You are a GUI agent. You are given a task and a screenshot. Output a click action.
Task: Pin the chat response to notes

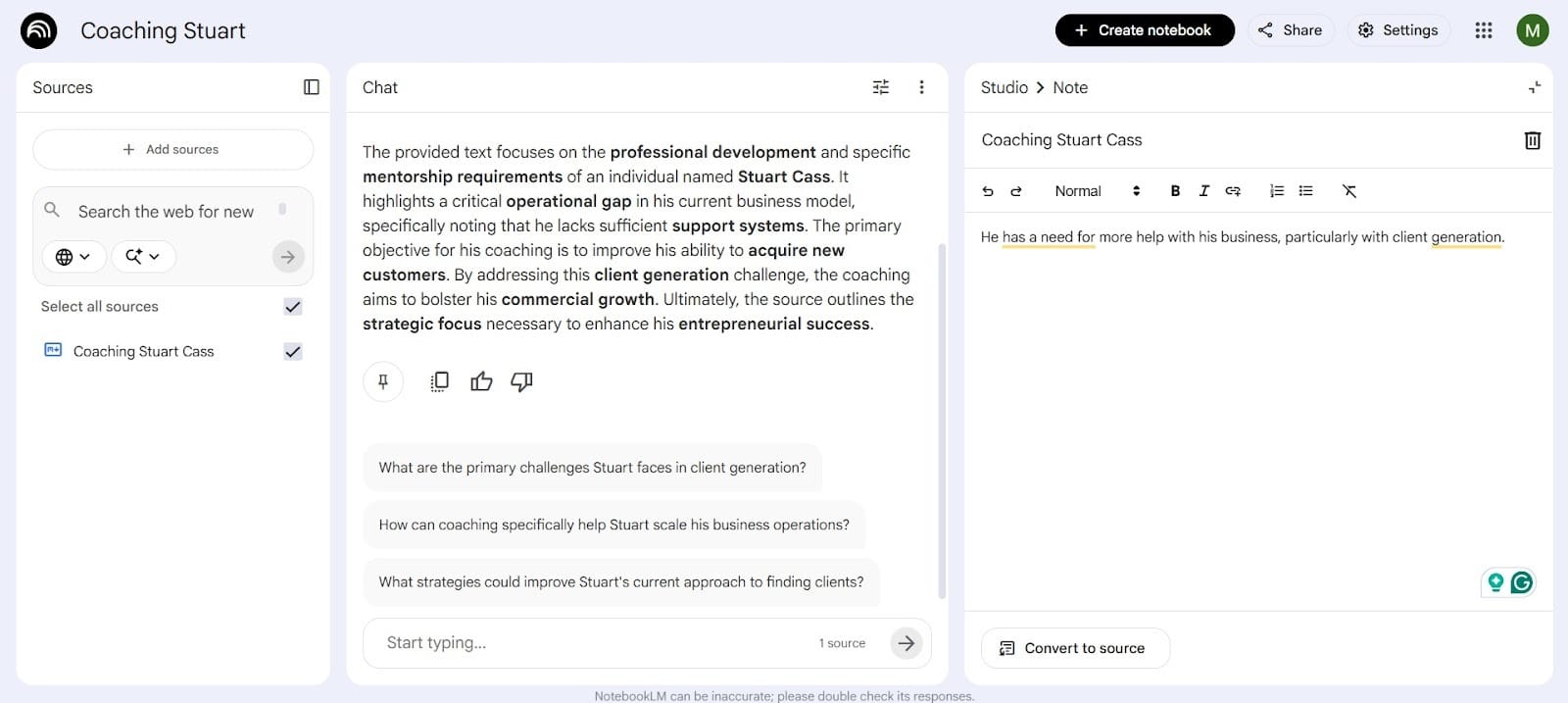383,381
